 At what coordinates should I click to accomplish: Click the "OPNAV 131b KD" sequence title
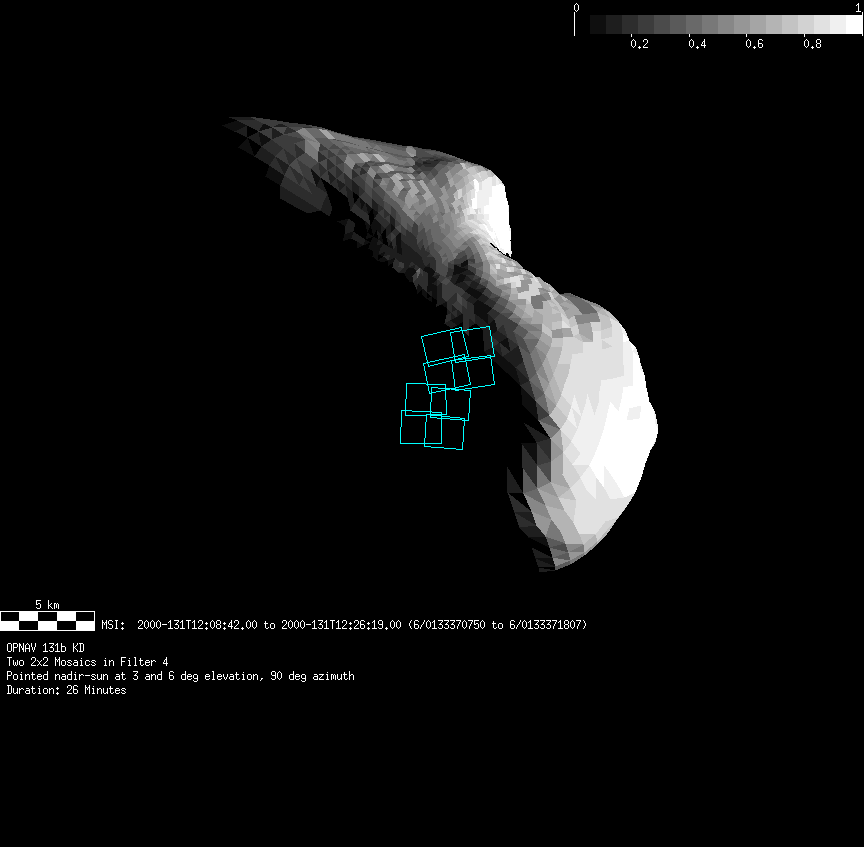click(x=45, y=648)
